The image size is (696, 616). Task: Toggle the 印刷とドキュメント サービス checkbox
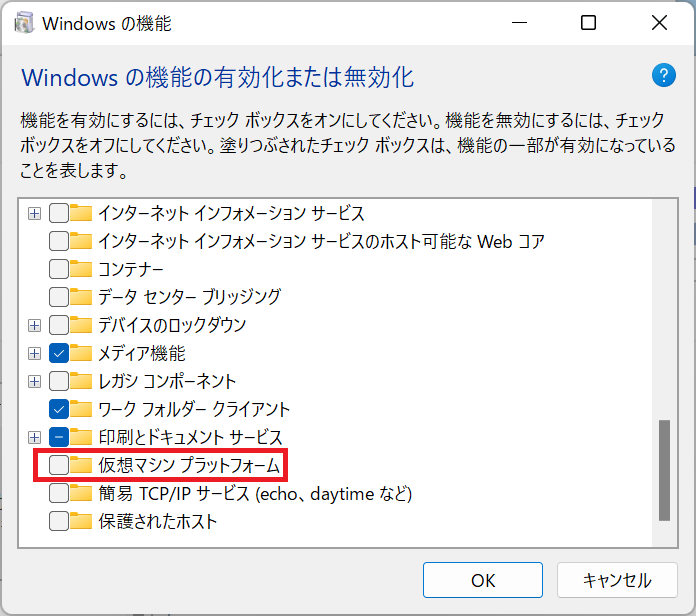[59, 437]
